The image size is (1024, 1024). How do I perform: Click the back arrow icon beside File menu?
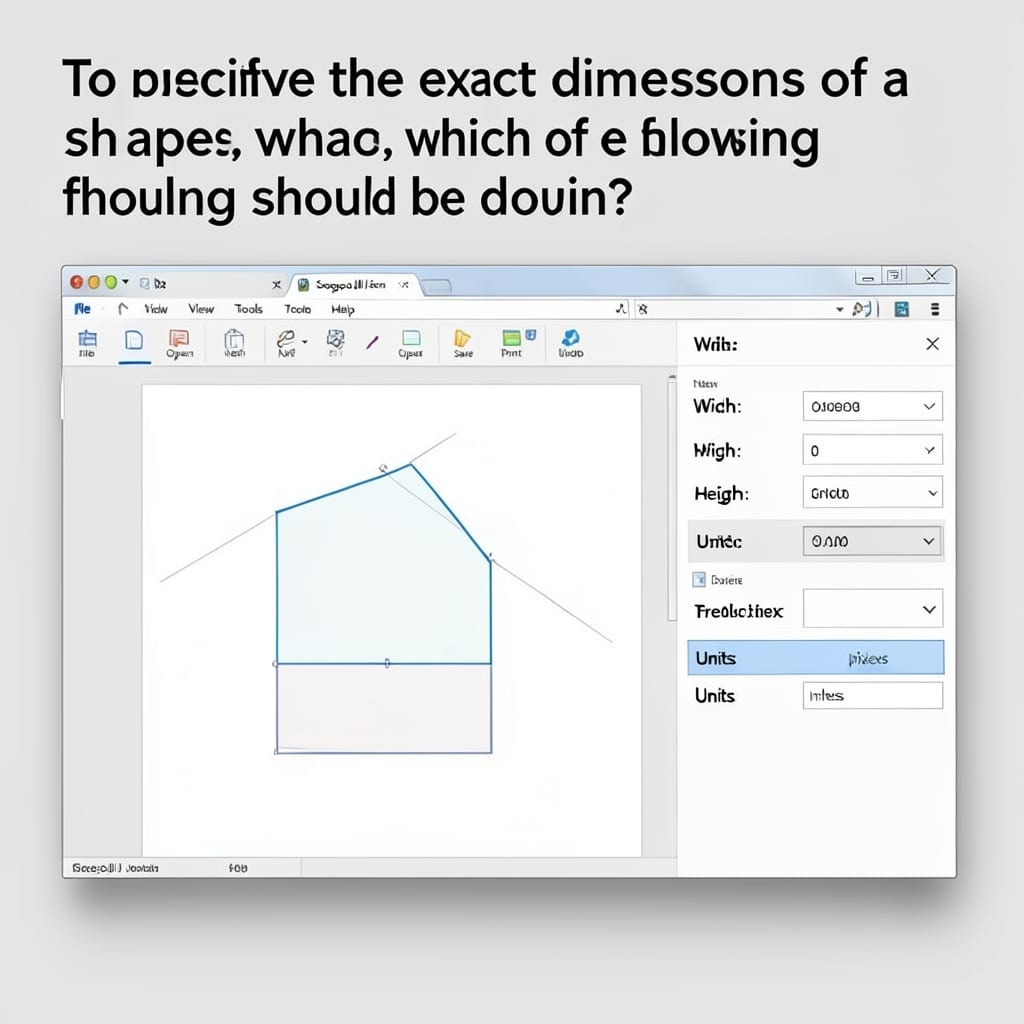coord(122,308)
